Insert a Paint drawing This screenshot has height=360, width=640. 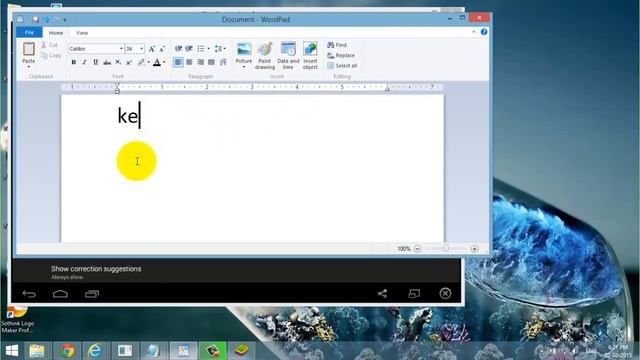click(264, 56)
